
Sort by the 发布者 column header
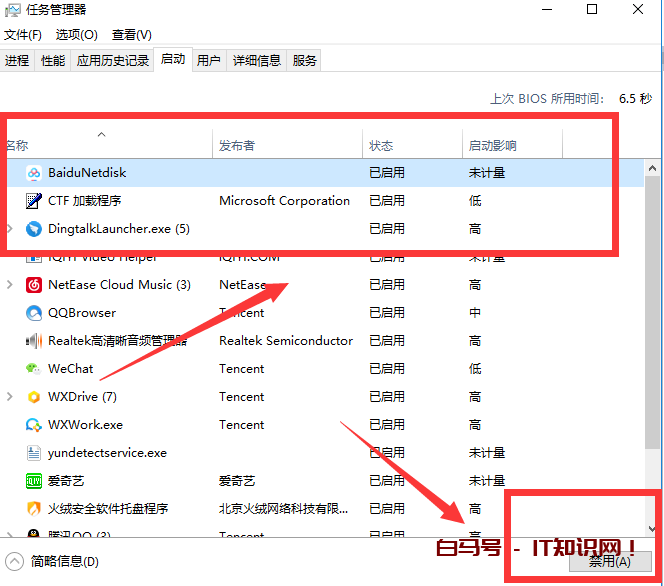pyautogui.click(x=287, y=145)
